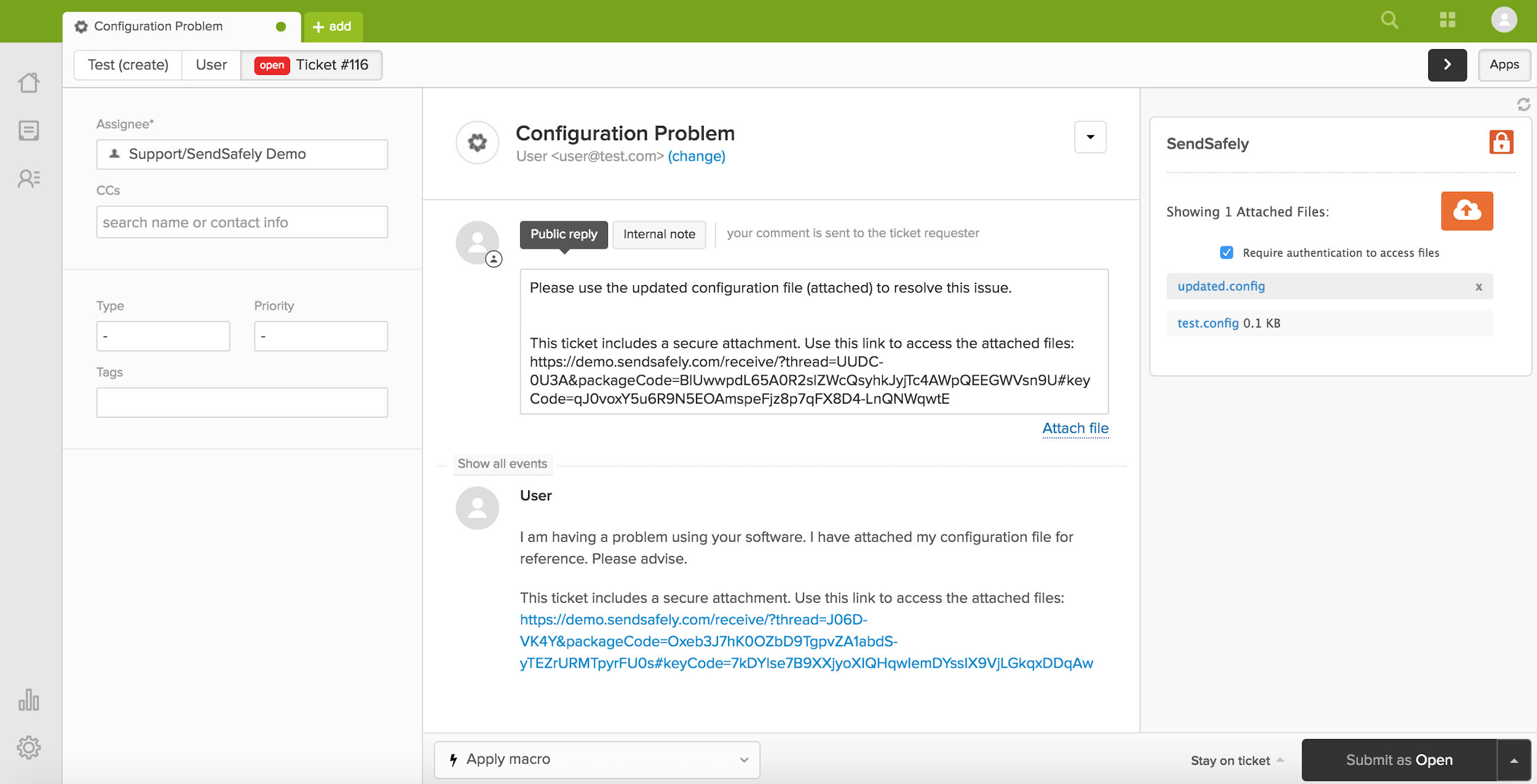Switch to the Internal note tab
This screenshot has width=1537, height=784.
pyautogui.click(x=658, y=234)
